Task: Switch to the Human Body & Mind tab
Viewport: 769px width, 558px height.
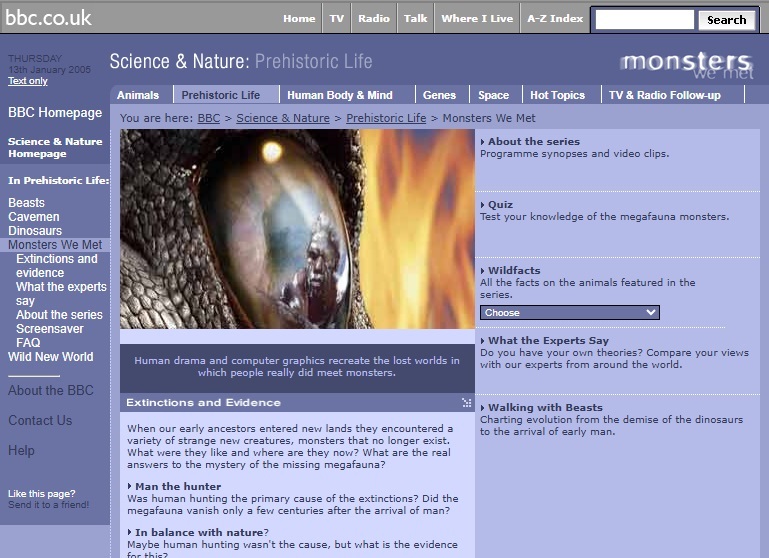Action: 340,95
